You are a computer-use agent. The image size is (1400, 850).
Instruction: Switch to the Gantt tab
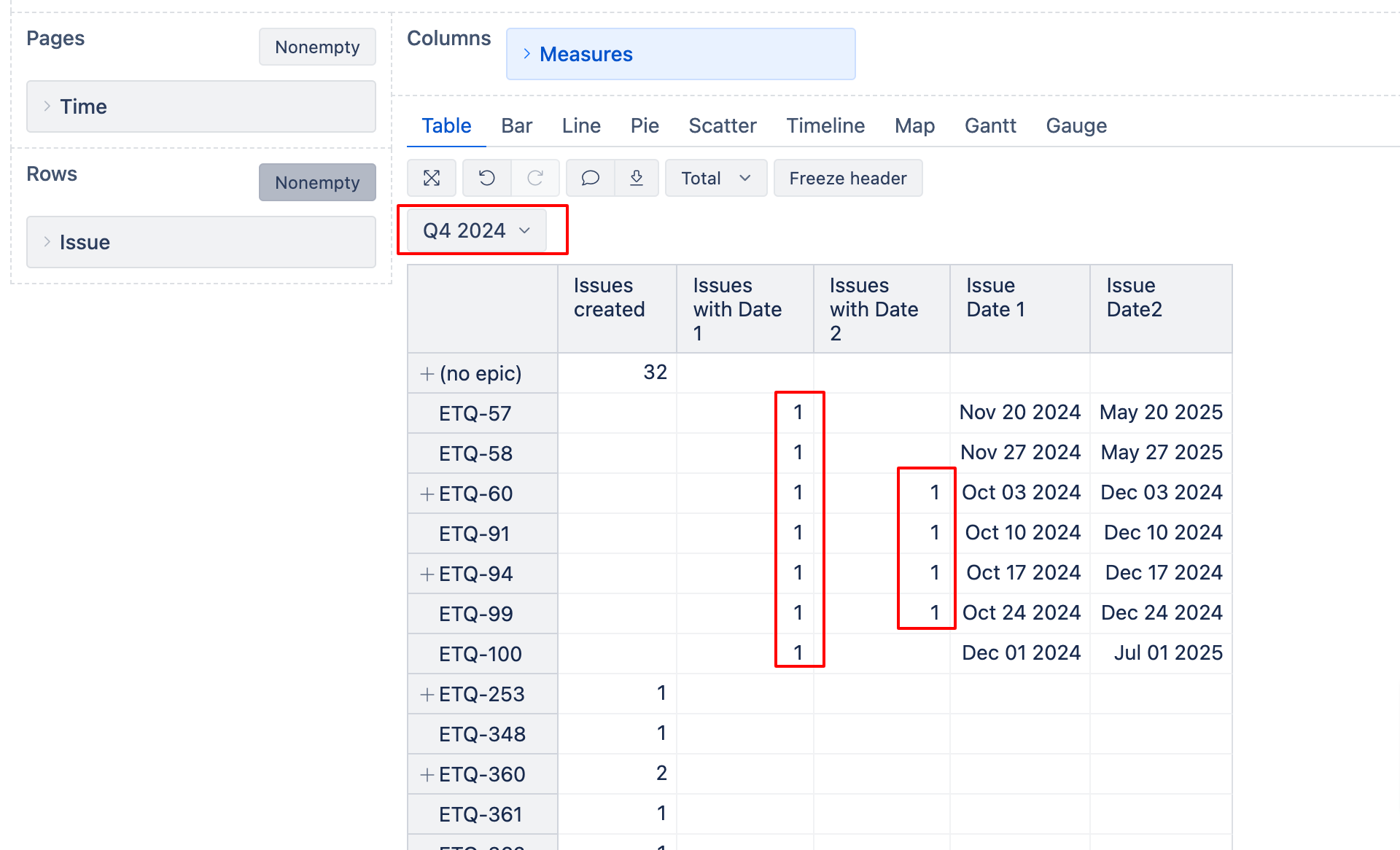(x=990, y=125)
